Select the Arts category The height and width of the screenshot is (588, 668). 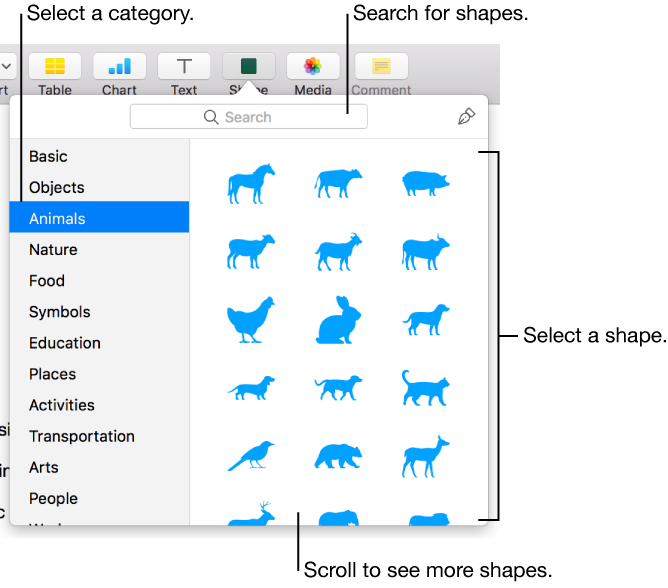(99, 467)
